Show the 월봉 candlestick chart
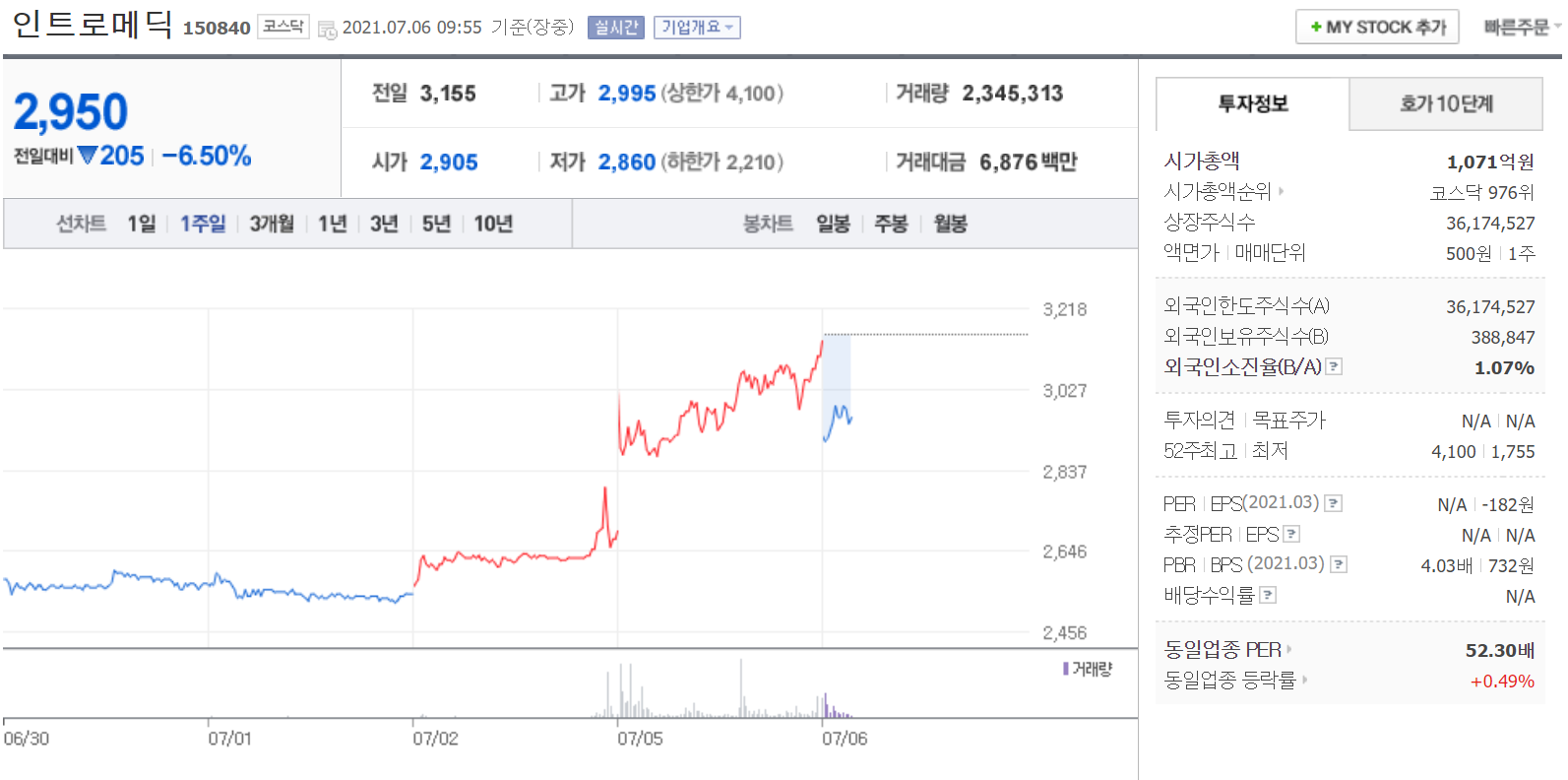 click(x=950, y=224)
